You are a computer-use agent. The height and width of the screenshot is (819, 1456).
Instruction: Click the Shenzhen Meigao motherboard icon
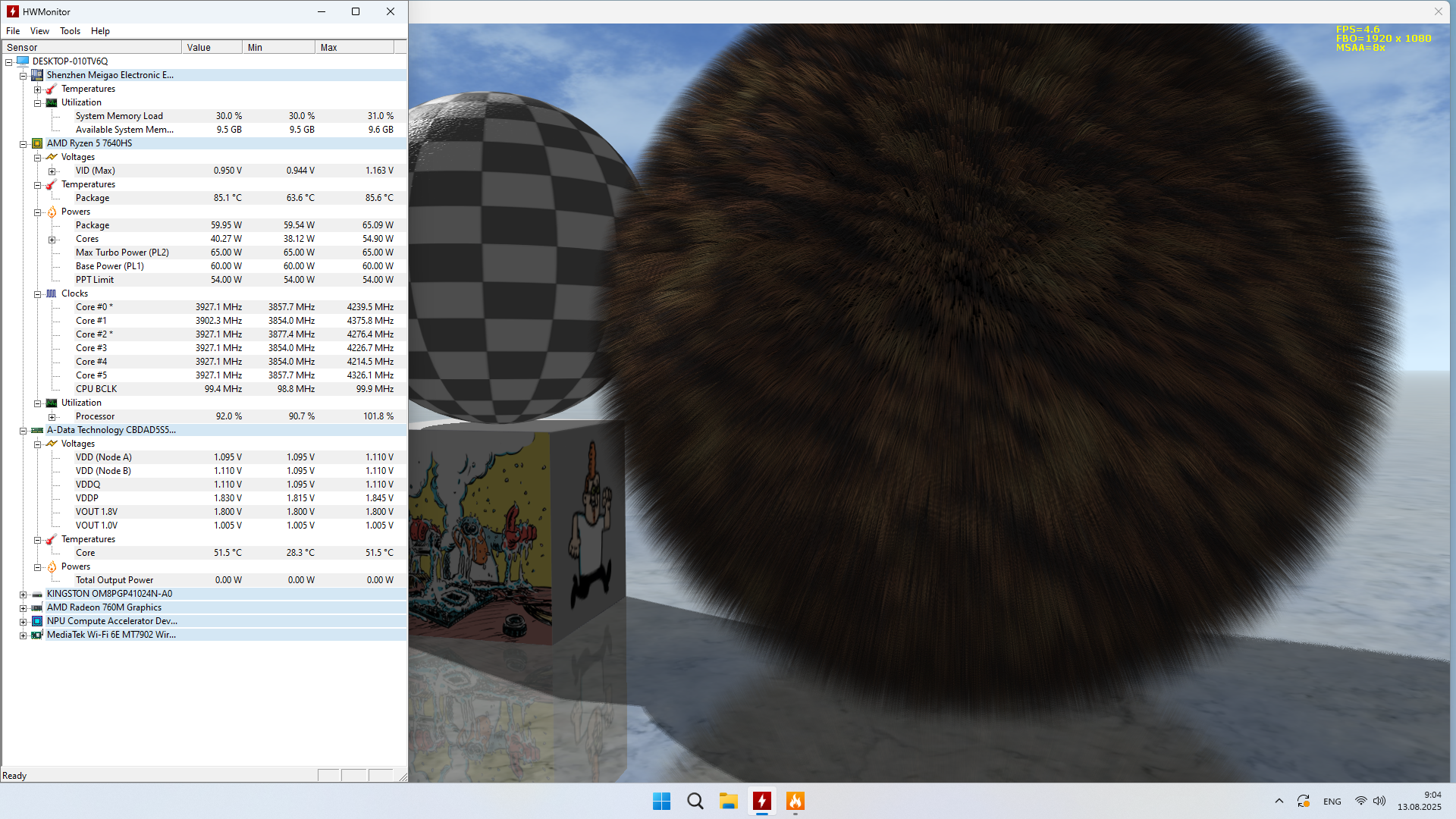[x=37, y=75]
